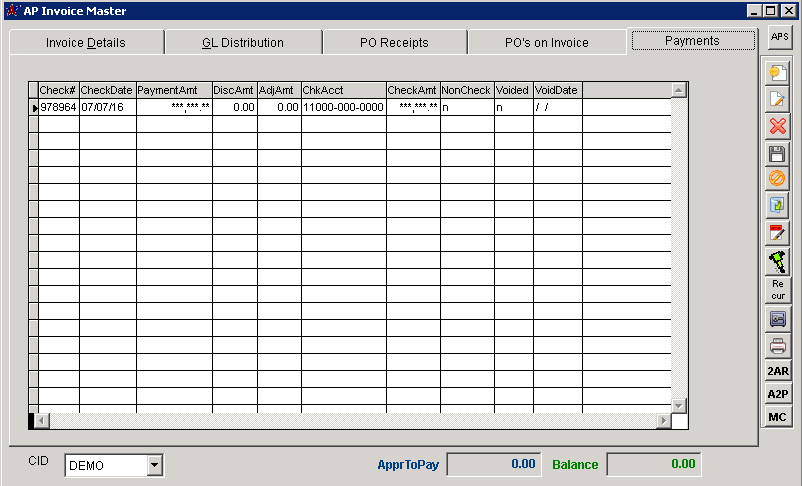
Task: Select the PO Receipts tab
Action: coord(394,43)
